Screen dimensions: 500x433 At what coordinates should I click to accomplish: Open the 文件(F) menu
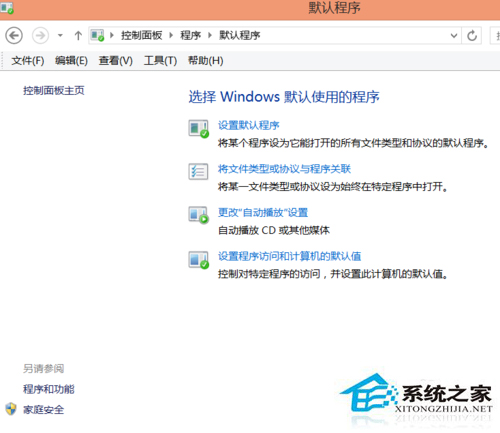(x=28, y=61)
